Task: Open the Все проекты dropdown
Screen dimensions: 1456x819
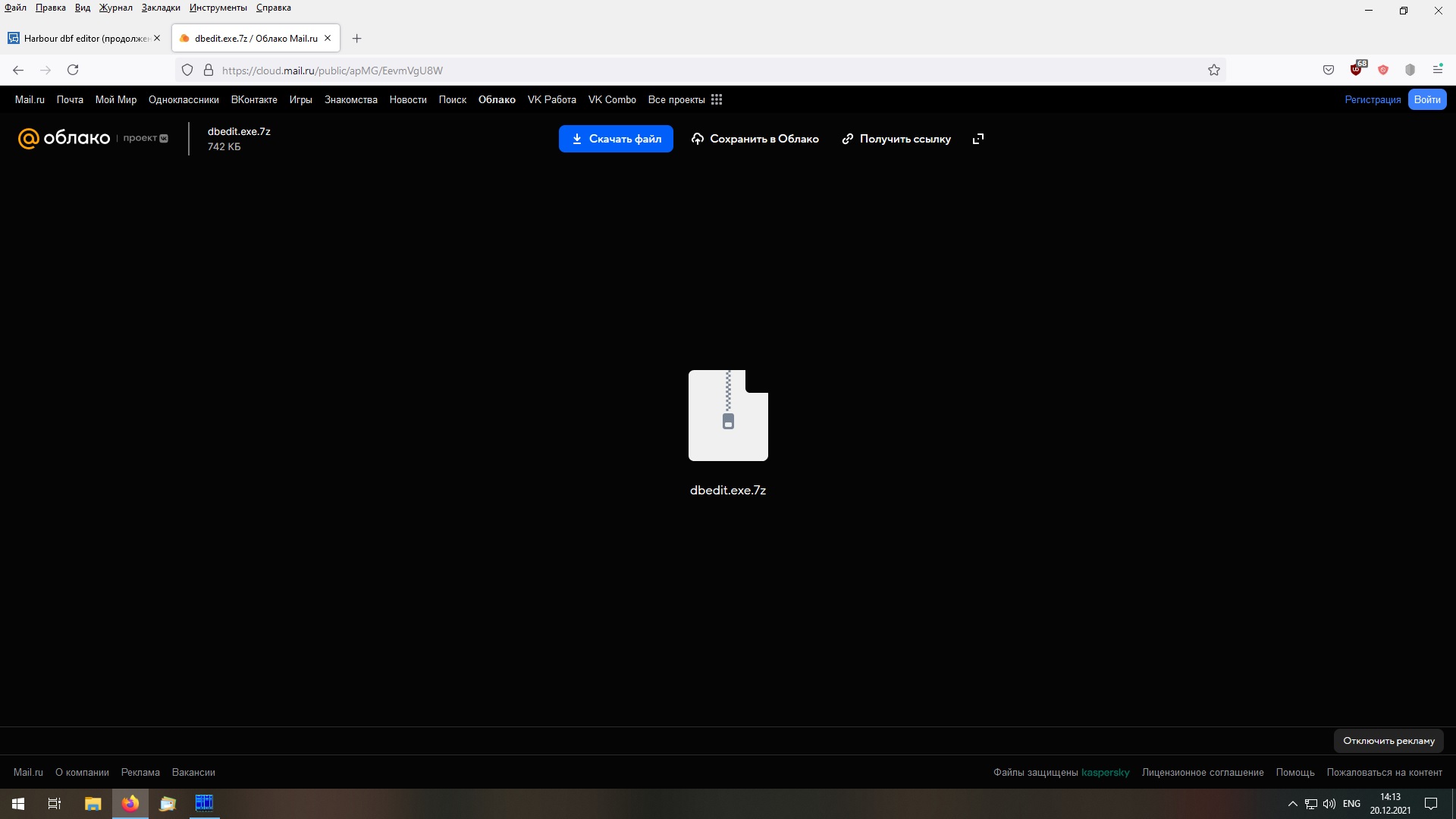Action: 676,99
